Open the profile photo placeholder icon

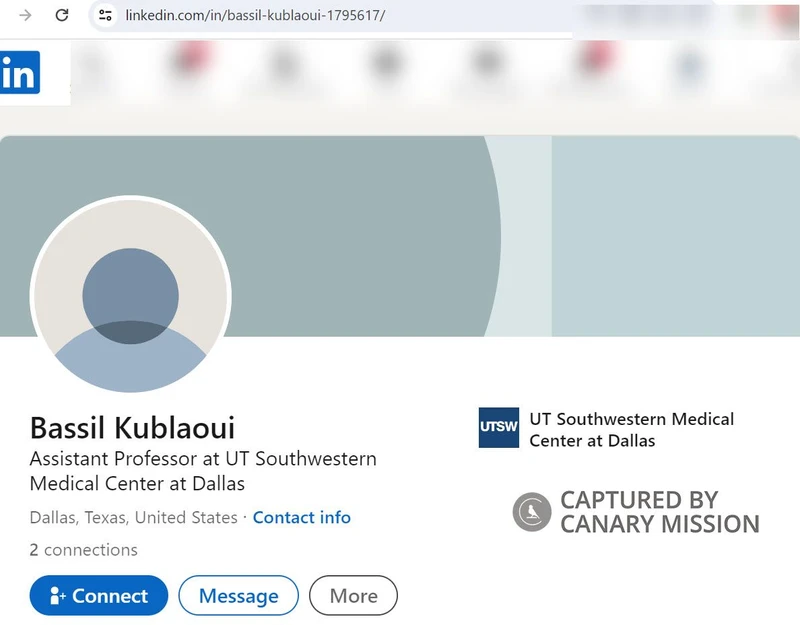[132, 296]
